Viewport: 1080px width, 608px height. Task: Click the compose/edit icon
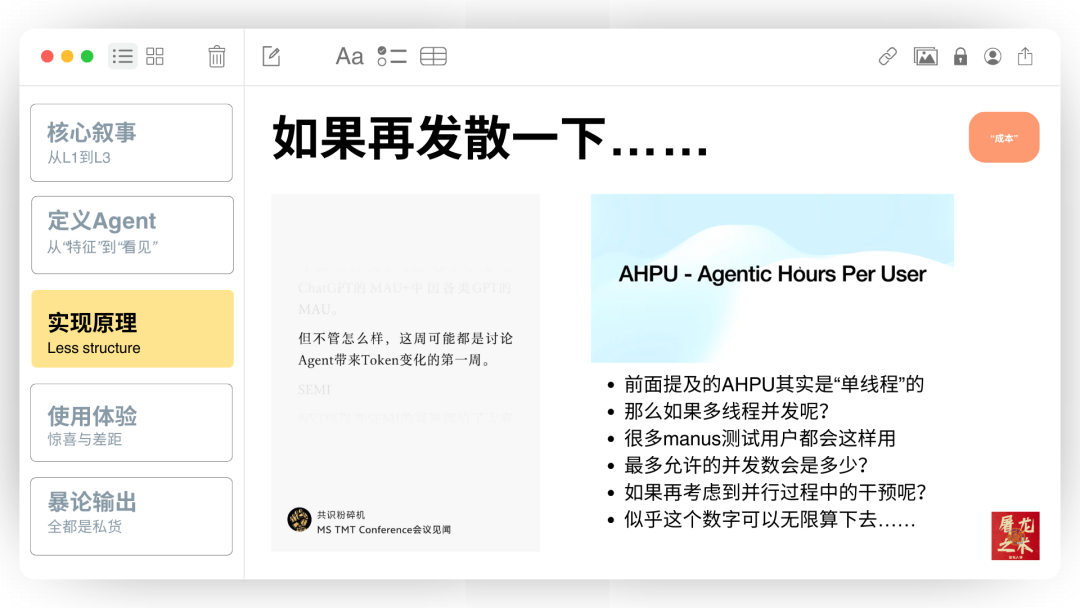tap(270, 56)
